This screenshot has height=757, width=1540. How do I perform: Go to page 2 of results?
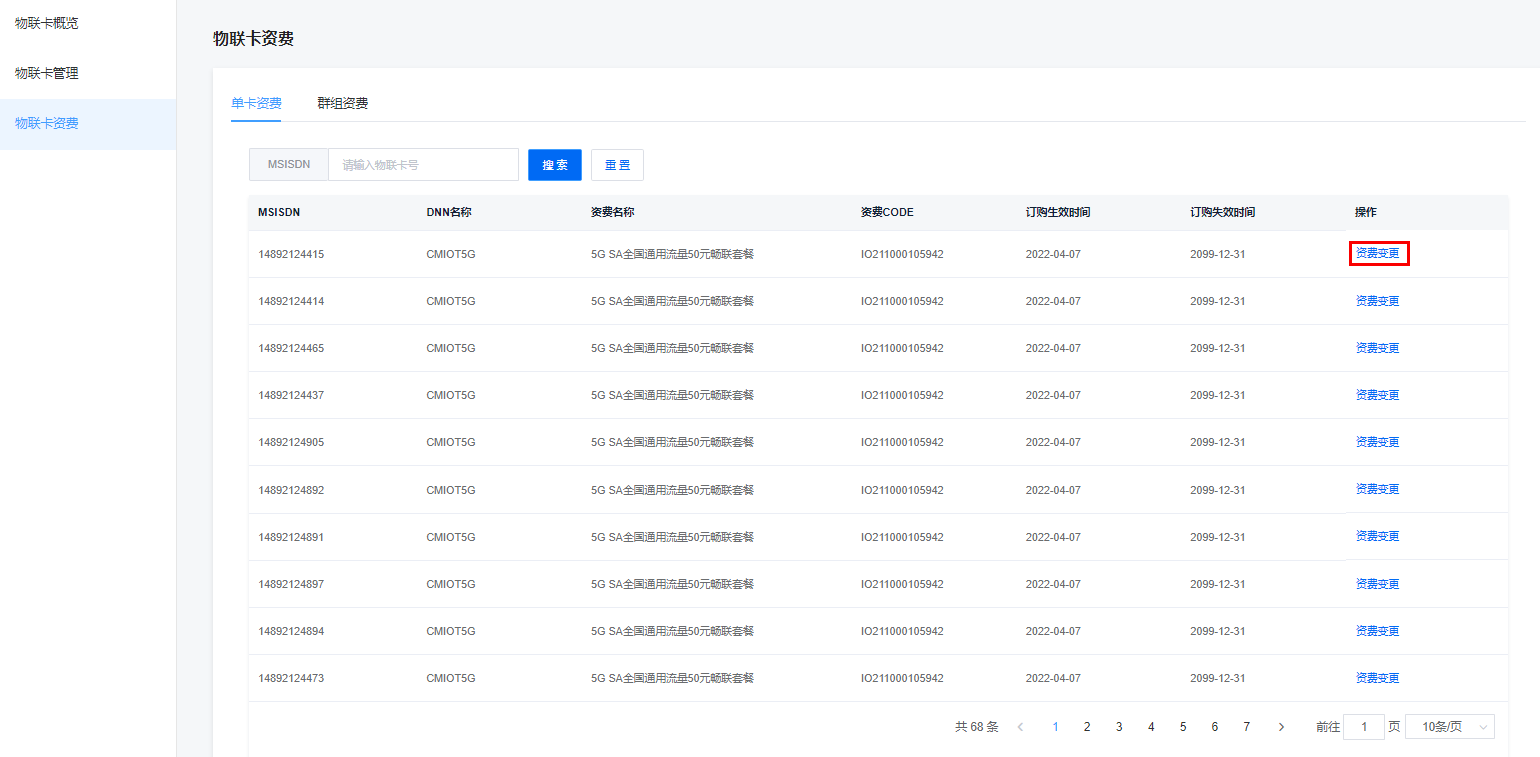point(1087,727)
